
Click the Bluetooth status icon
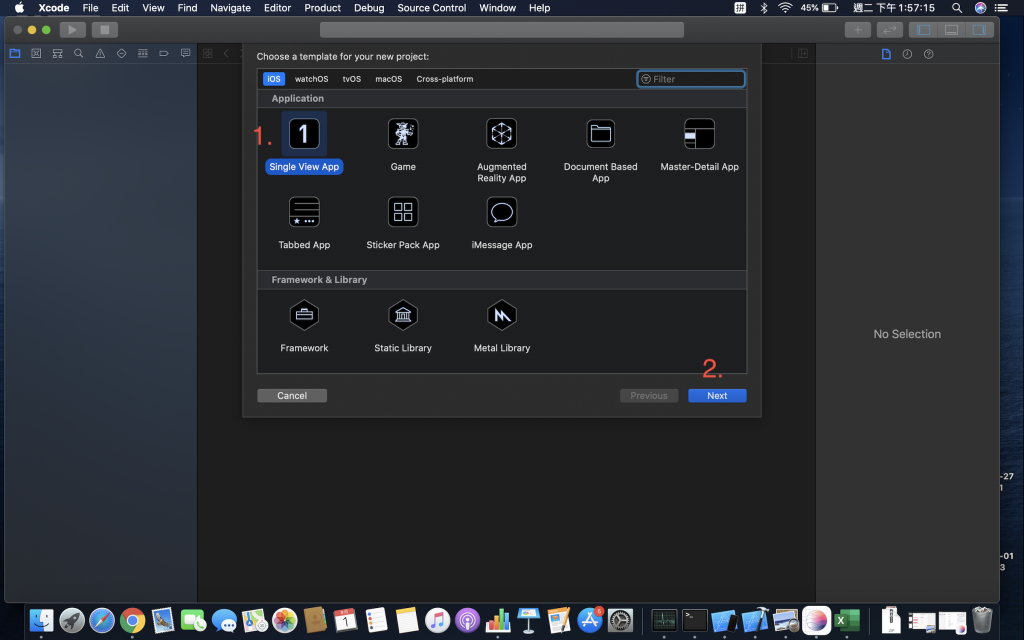click(x=763, y=8)
